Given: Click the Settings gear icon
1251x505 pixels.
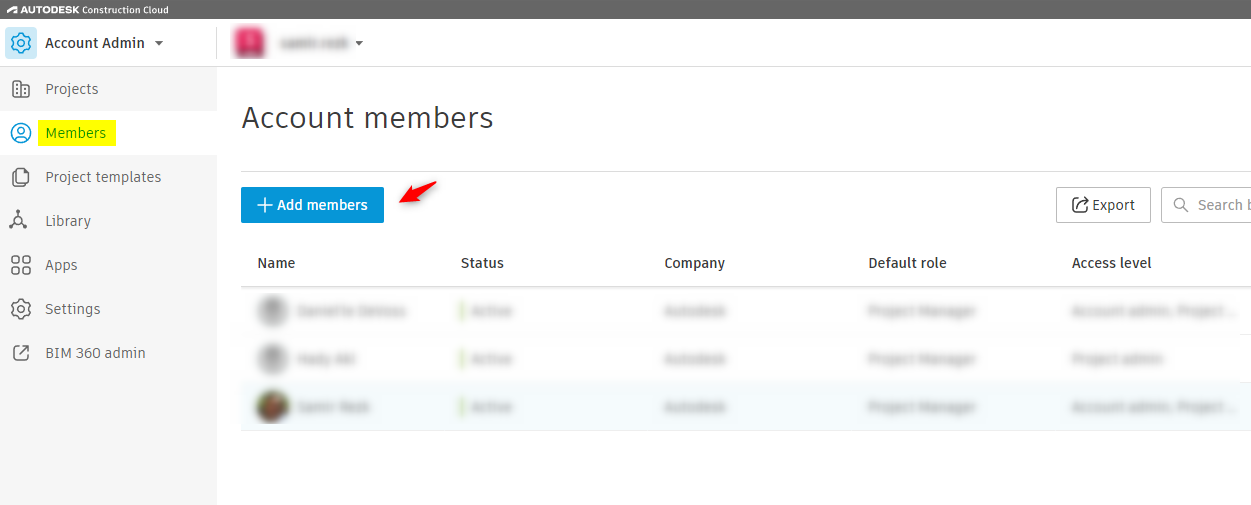Looking at the screenshot, I should 21,309.
